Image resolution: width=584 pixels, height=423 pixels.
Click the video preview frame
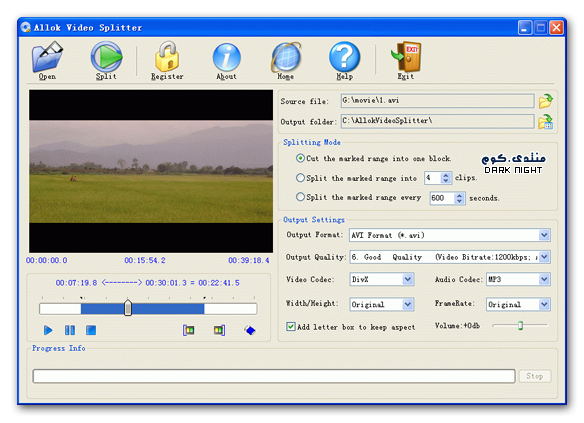click(151, 171)
